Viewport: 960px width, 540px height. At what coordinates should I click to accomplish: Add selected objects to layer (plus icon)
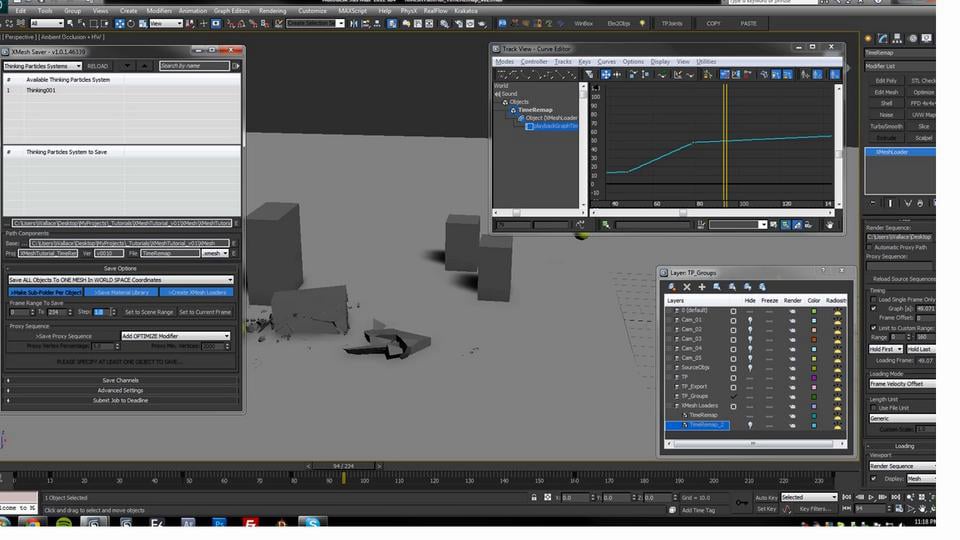click(702, 287)
